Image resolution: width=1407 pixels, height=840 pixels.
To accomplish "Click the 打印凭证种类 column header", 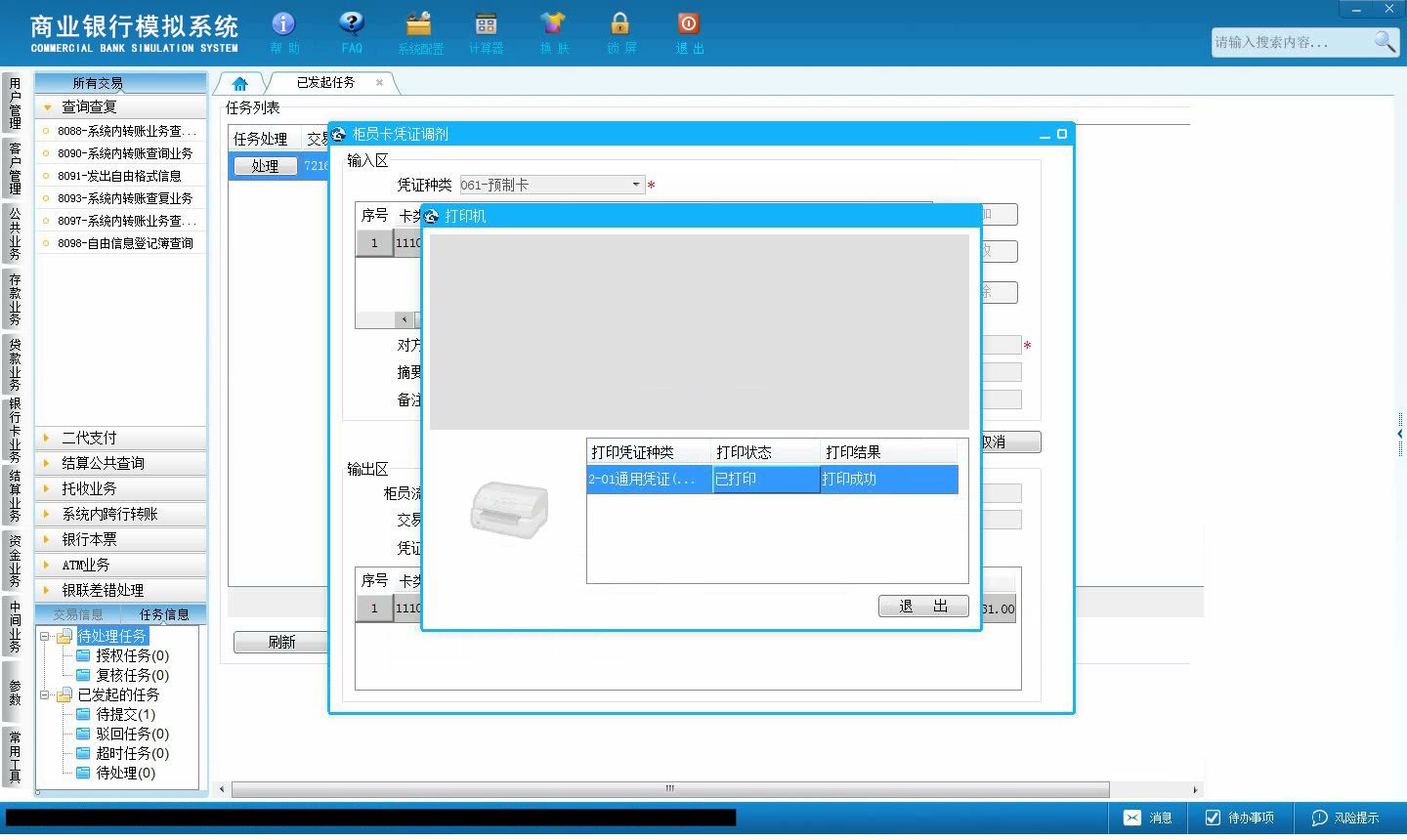I will [650, 452].
